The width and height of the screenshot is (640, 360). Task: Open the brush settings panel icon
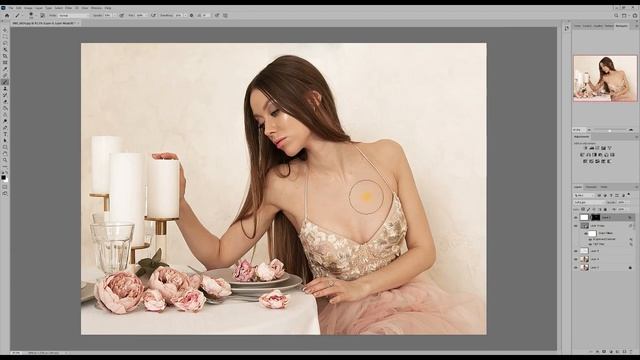42,16
